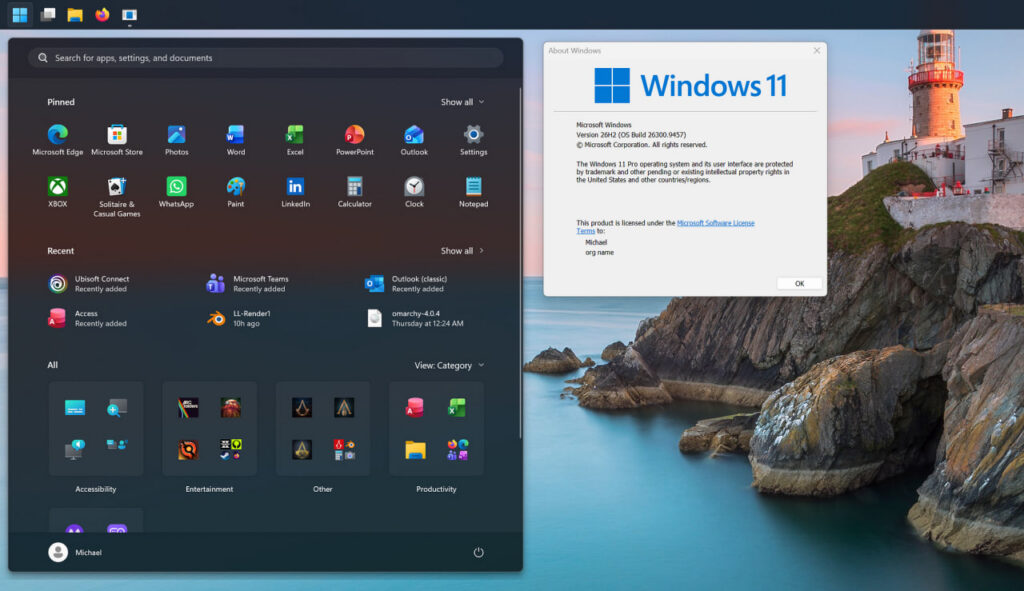This screenshot has height=591, width=1024.
Task: Open File Explorer from the taskbar
Action: [75, 14]
